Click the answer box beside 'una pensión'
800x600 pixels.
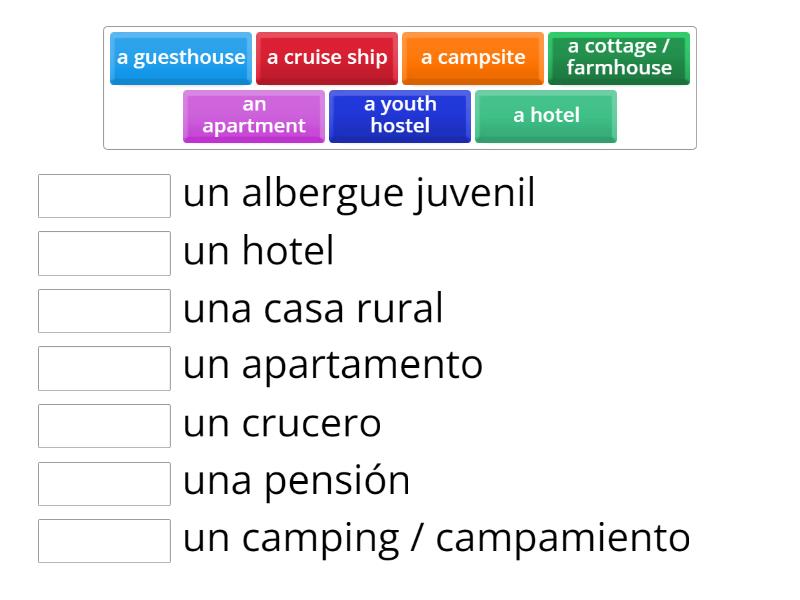coord(104,481)
